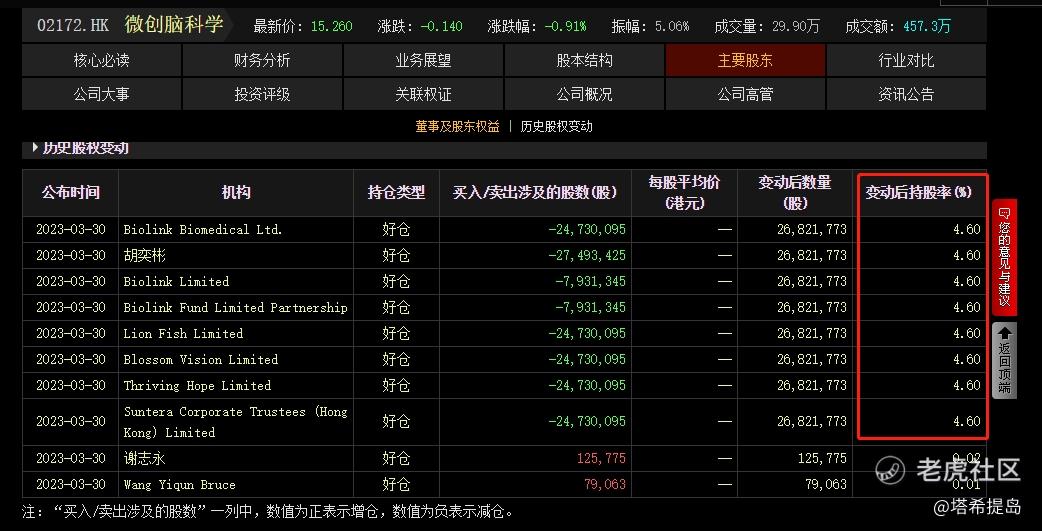Click 好仓 in Lion Fish Limited row
This screenshot has height=531, width=1042.
click(x=396, y=333)
